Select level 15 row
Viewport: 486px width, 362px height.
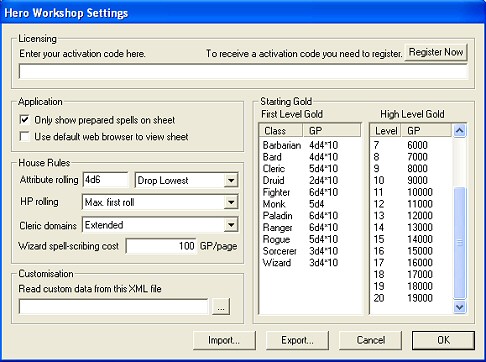[x=412, y=239]
